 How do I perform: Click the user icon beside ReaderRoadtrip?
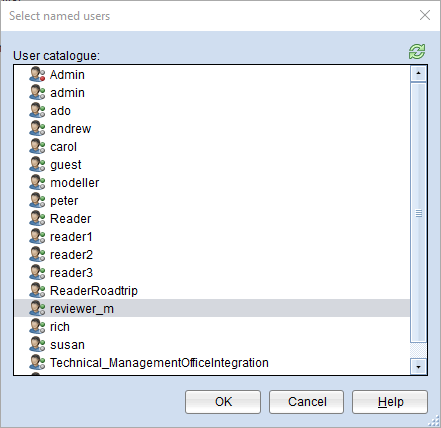37,290
